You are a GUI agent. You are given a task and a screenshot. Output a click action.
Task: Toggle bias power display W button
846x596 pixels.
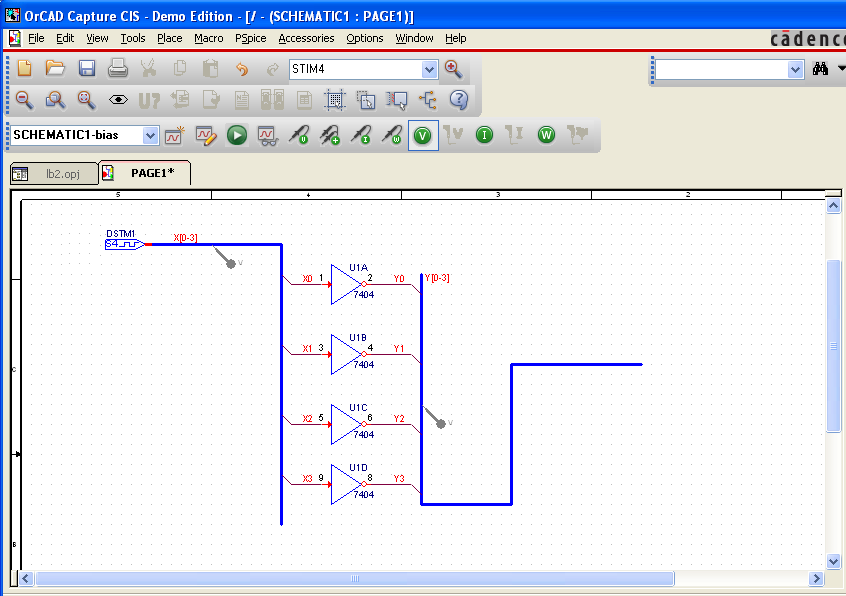tap(547, 135)
